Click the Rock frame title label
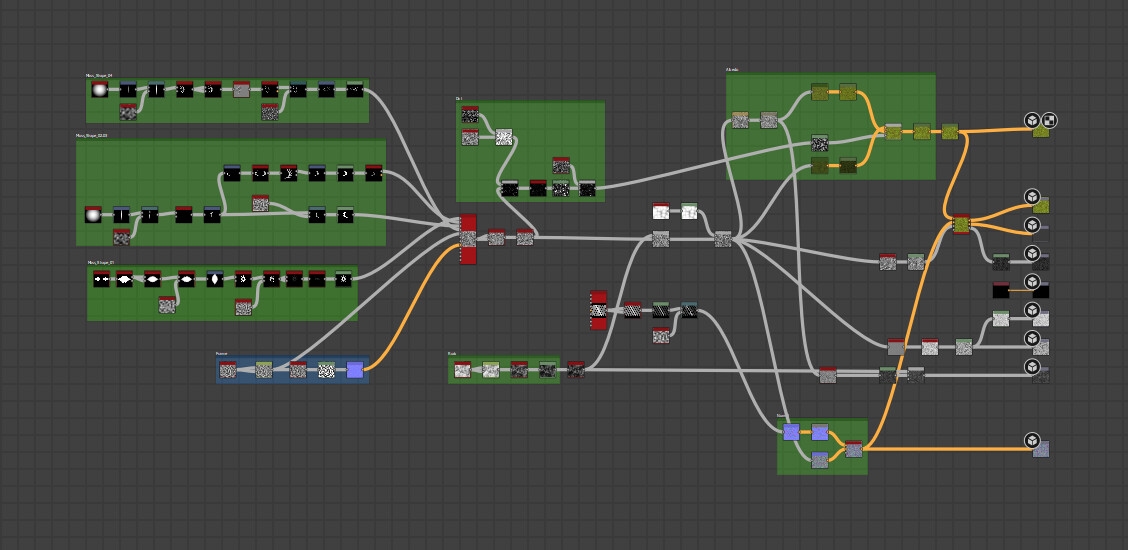This screenshot has width=1128, height=550. pos(452,353)
